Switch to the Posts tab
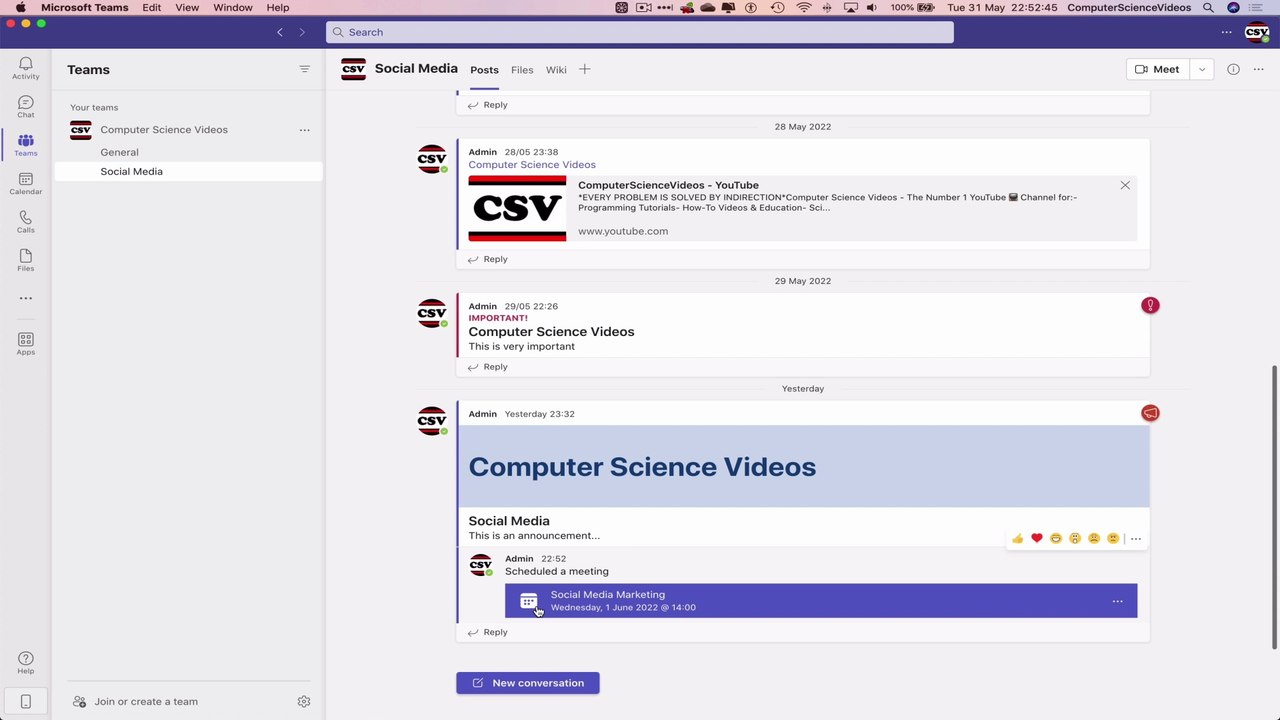The image size is (1280, 720). click(x=484, y=70)
